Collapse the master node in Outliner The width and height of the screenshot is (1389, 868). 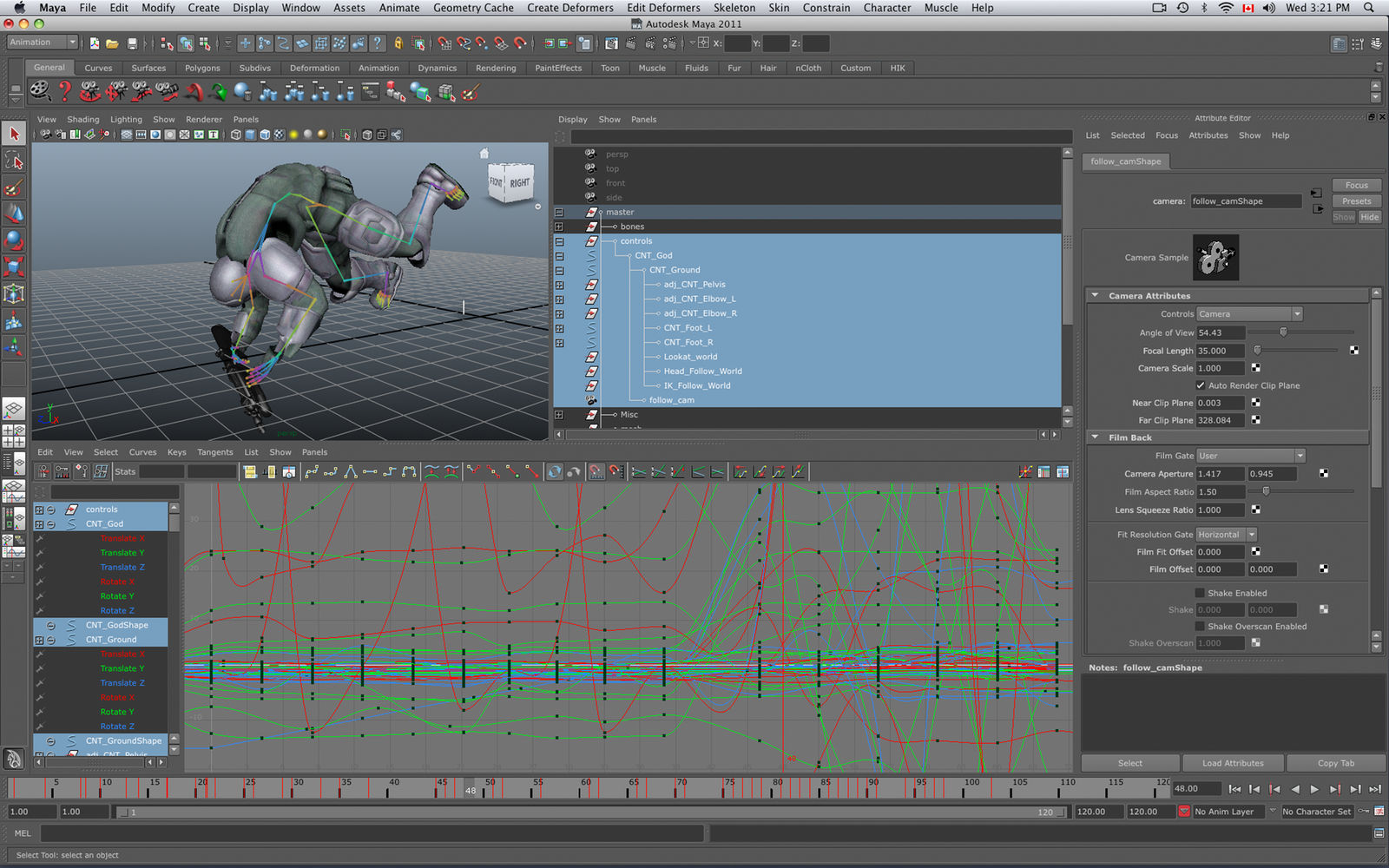(x=559, y=212)
